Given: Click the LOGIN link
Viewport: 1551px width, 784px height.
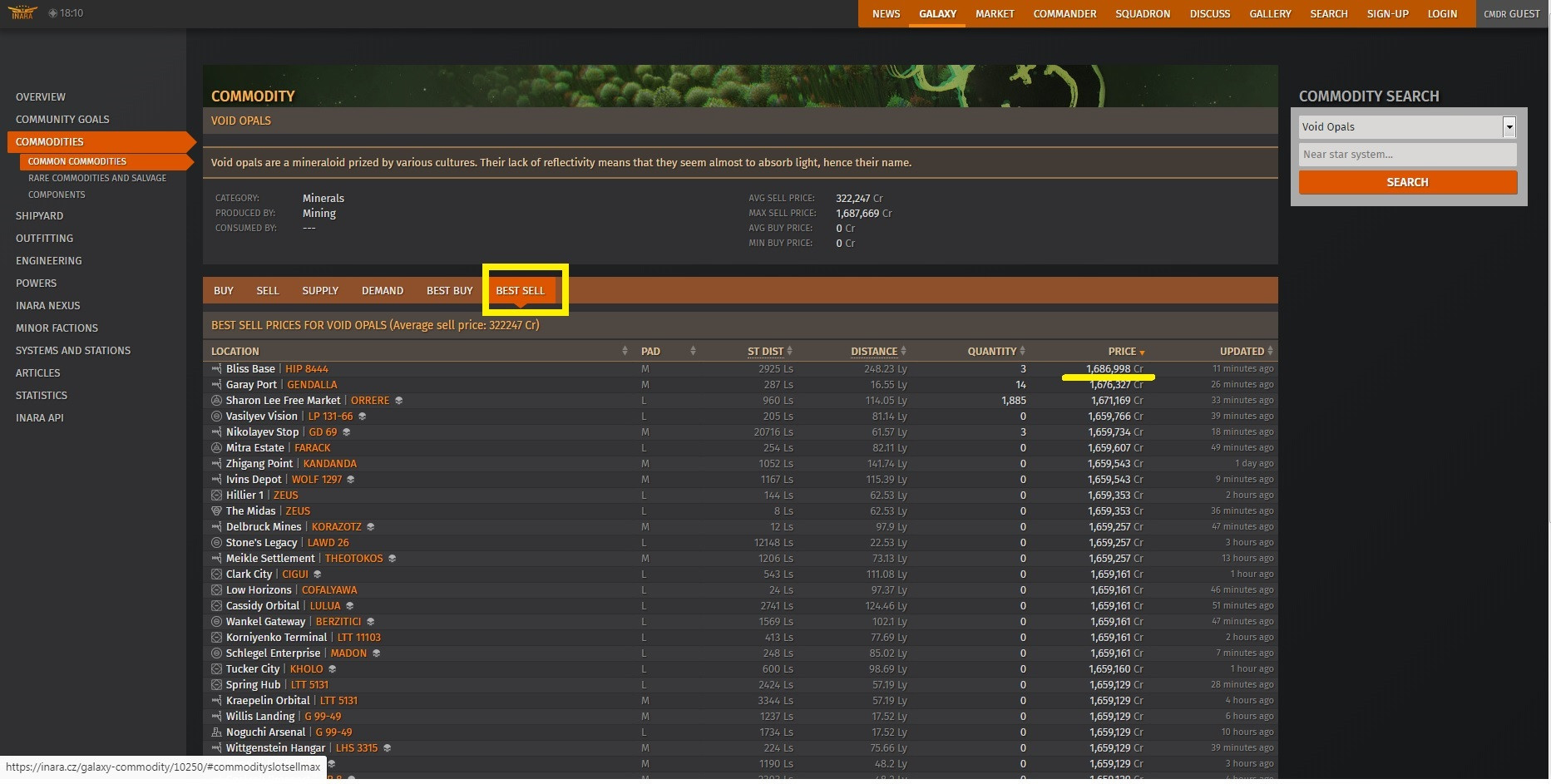Looking at the screenshot, I should tap(1443, 14).
